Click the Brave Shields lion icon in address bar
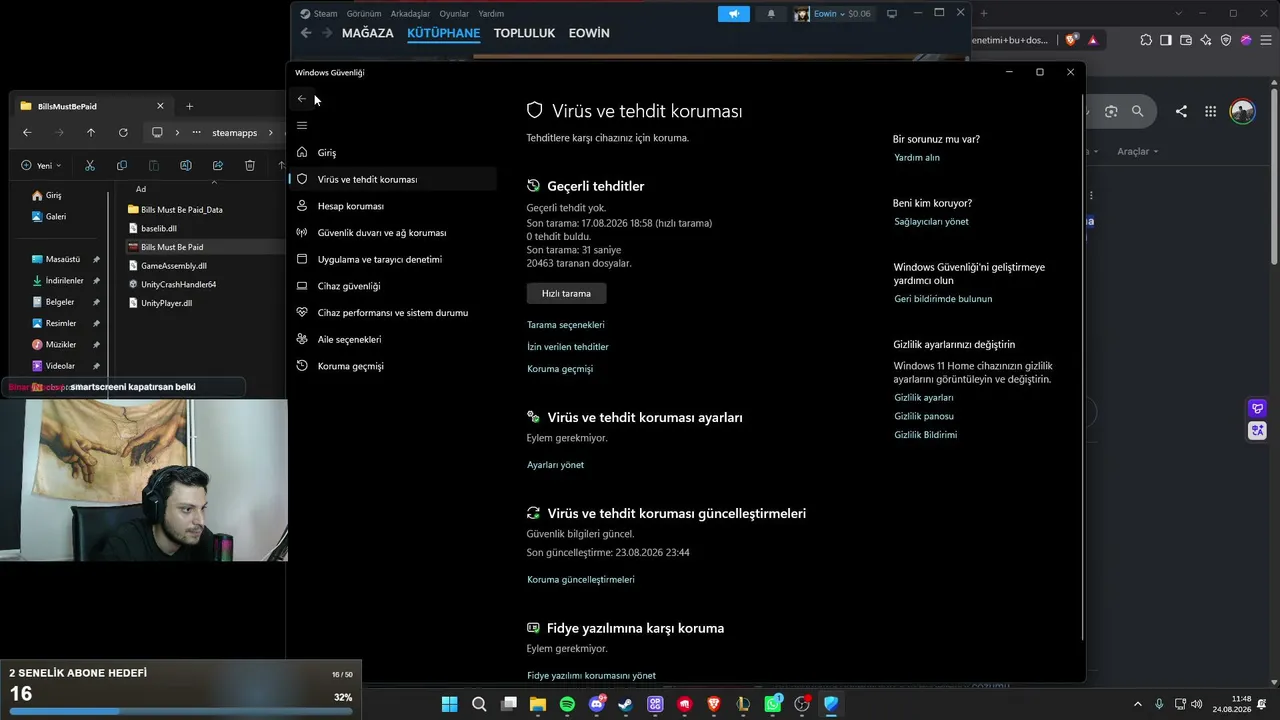The image size is (1280, 720). click(1072, 40)
